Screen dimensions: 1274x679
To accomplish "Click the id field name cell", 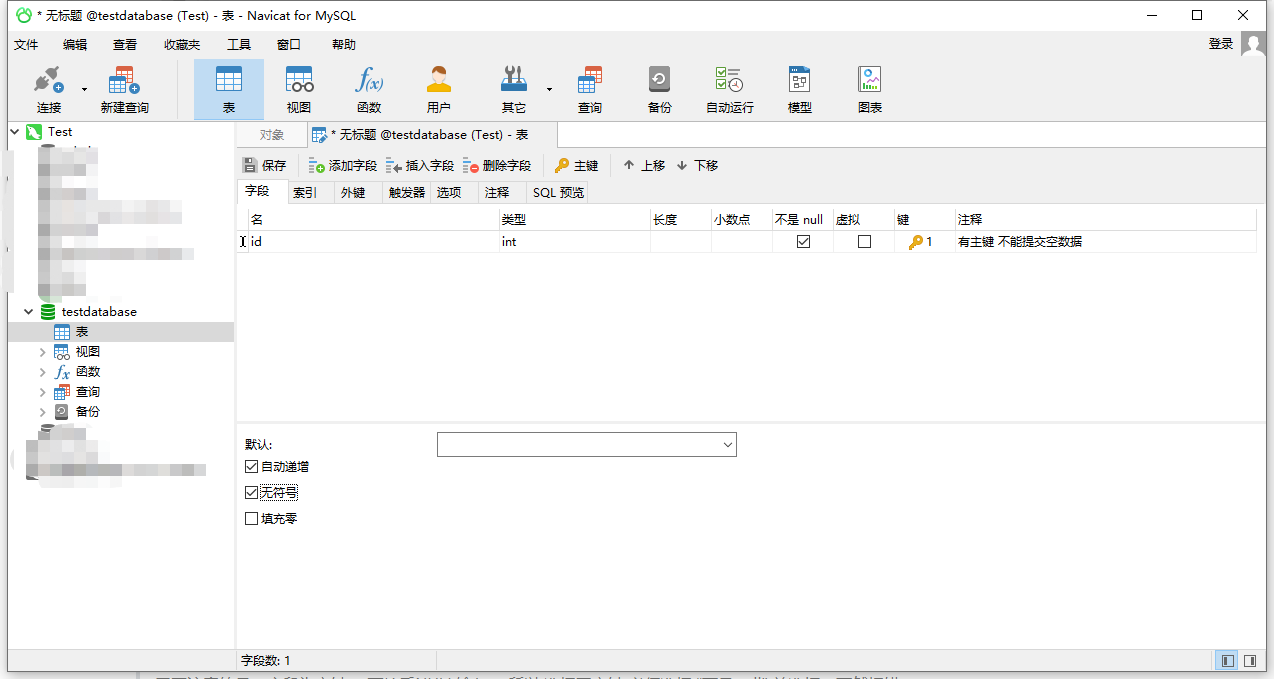I will coord(374,242).
